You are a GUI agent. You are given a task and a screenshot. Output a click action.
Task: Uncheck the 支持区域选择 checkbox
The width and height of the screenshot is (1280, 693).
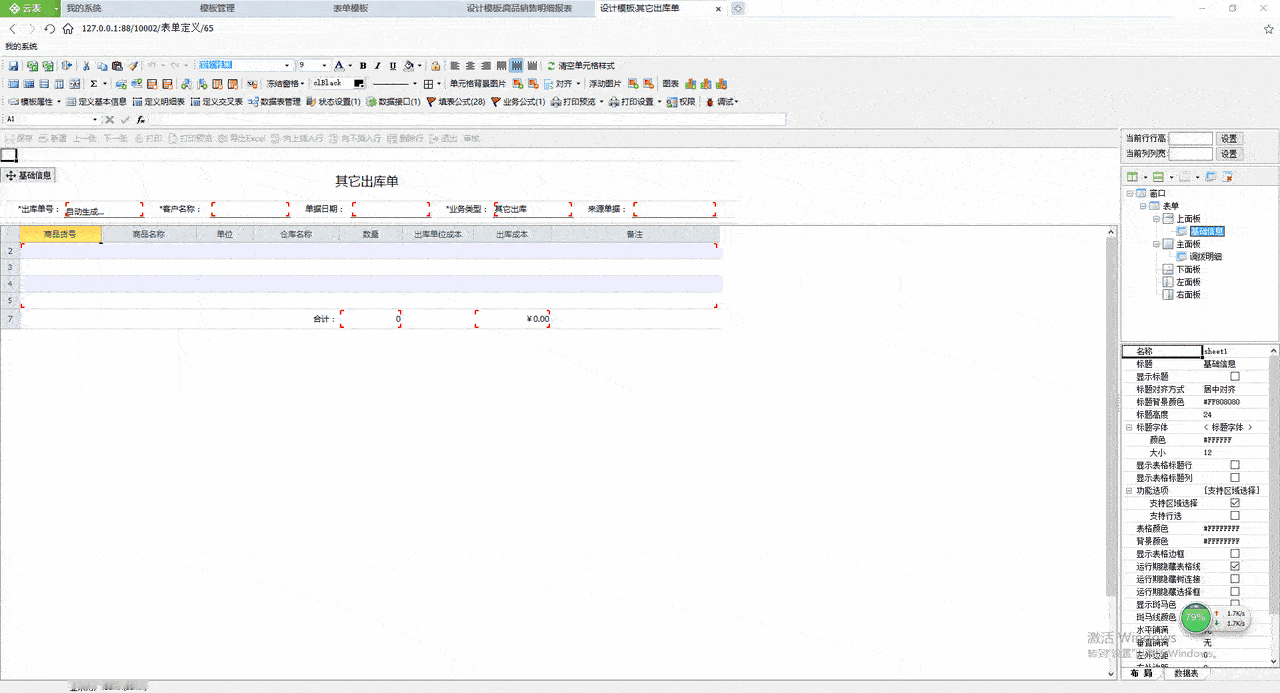pos(1235,503)
